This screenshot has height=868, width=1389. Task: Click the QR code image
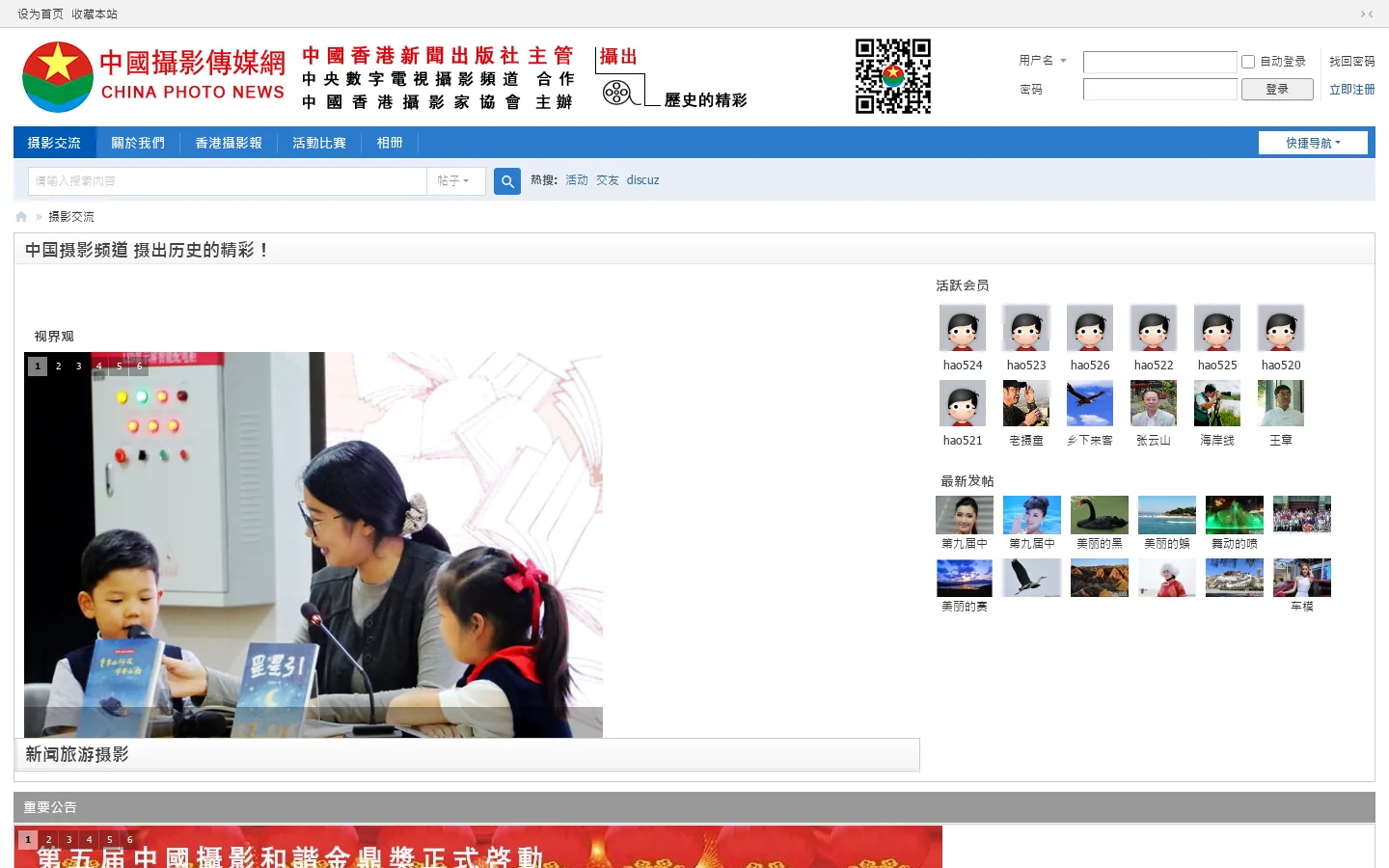tap(893, 76)
